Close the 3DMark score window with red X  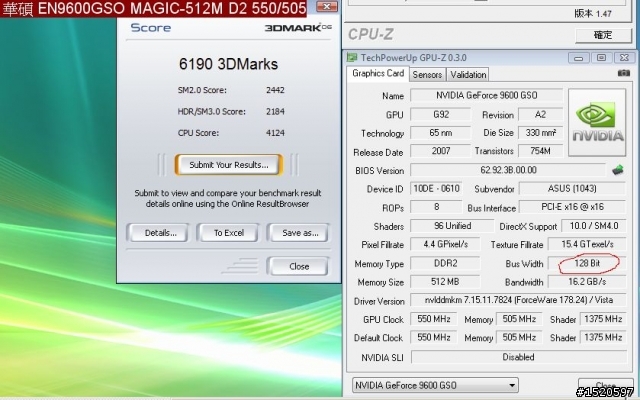[327, 6]
